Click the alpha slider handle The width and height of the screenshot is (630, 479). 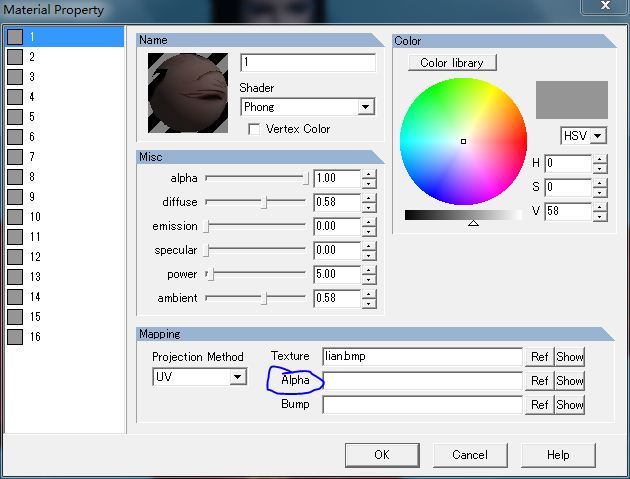[306, 178]
